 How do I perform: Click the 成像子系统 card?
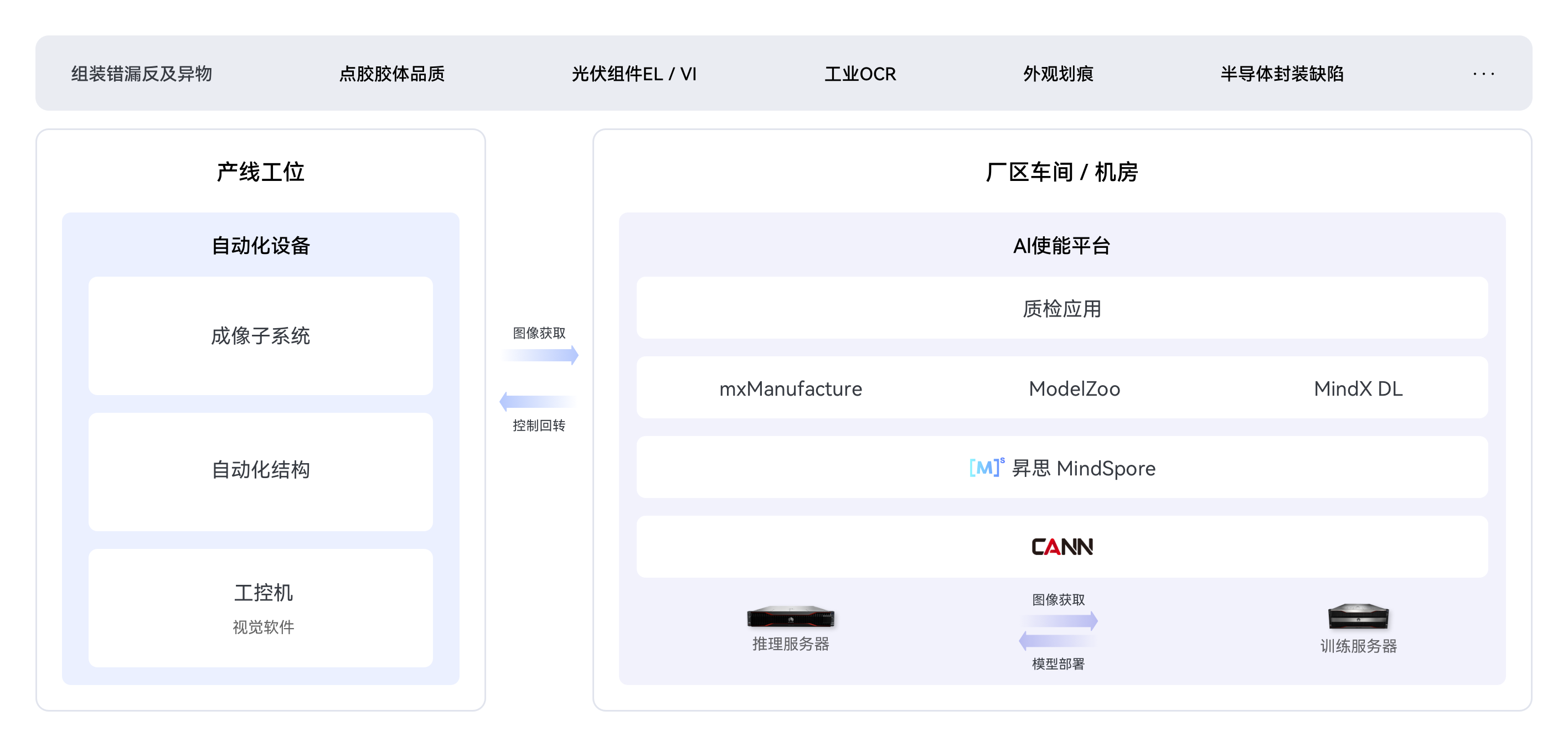pyautogui.click(x=261, y=336)
